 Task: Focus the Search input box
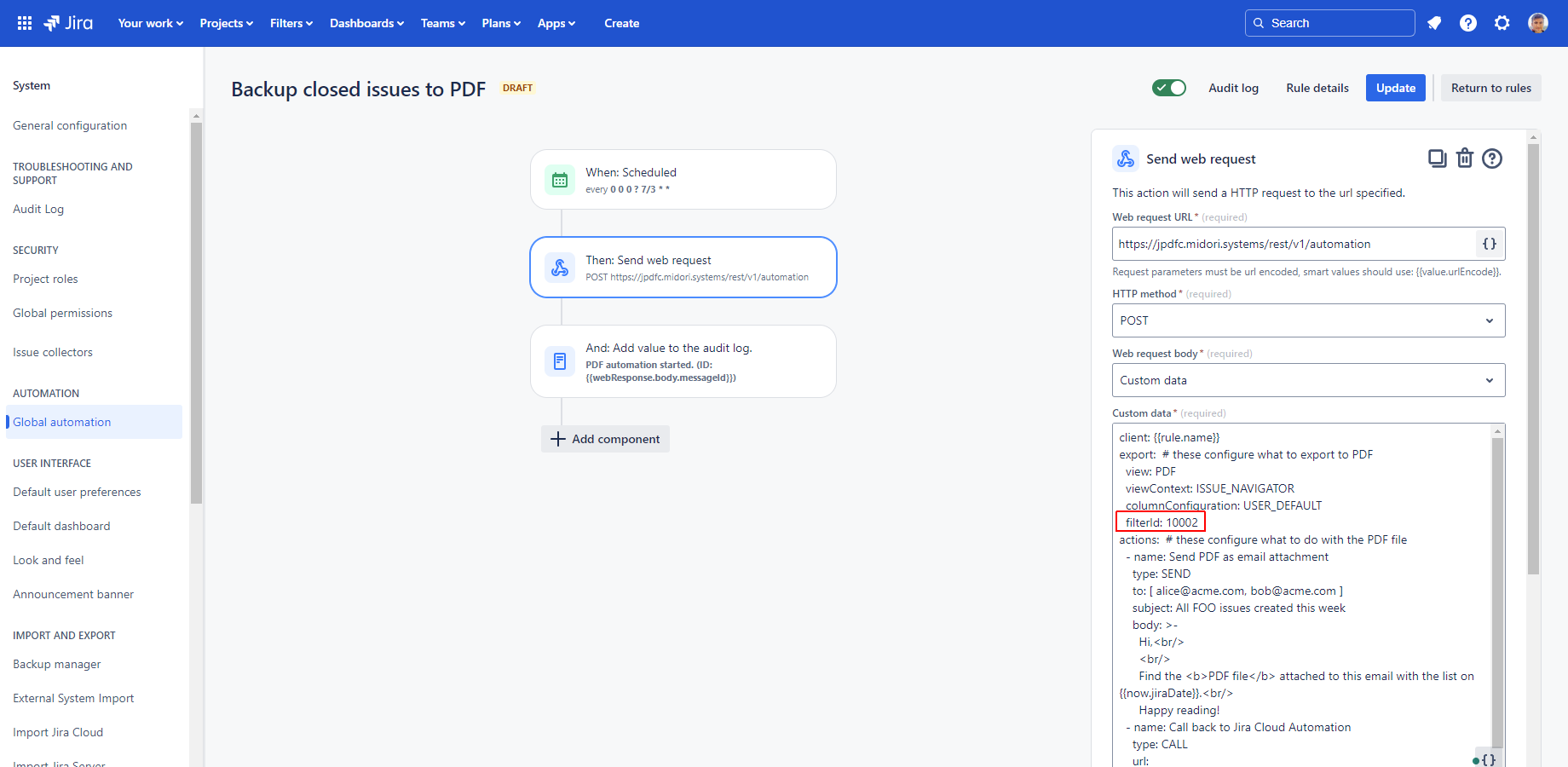pos(1330,23)
